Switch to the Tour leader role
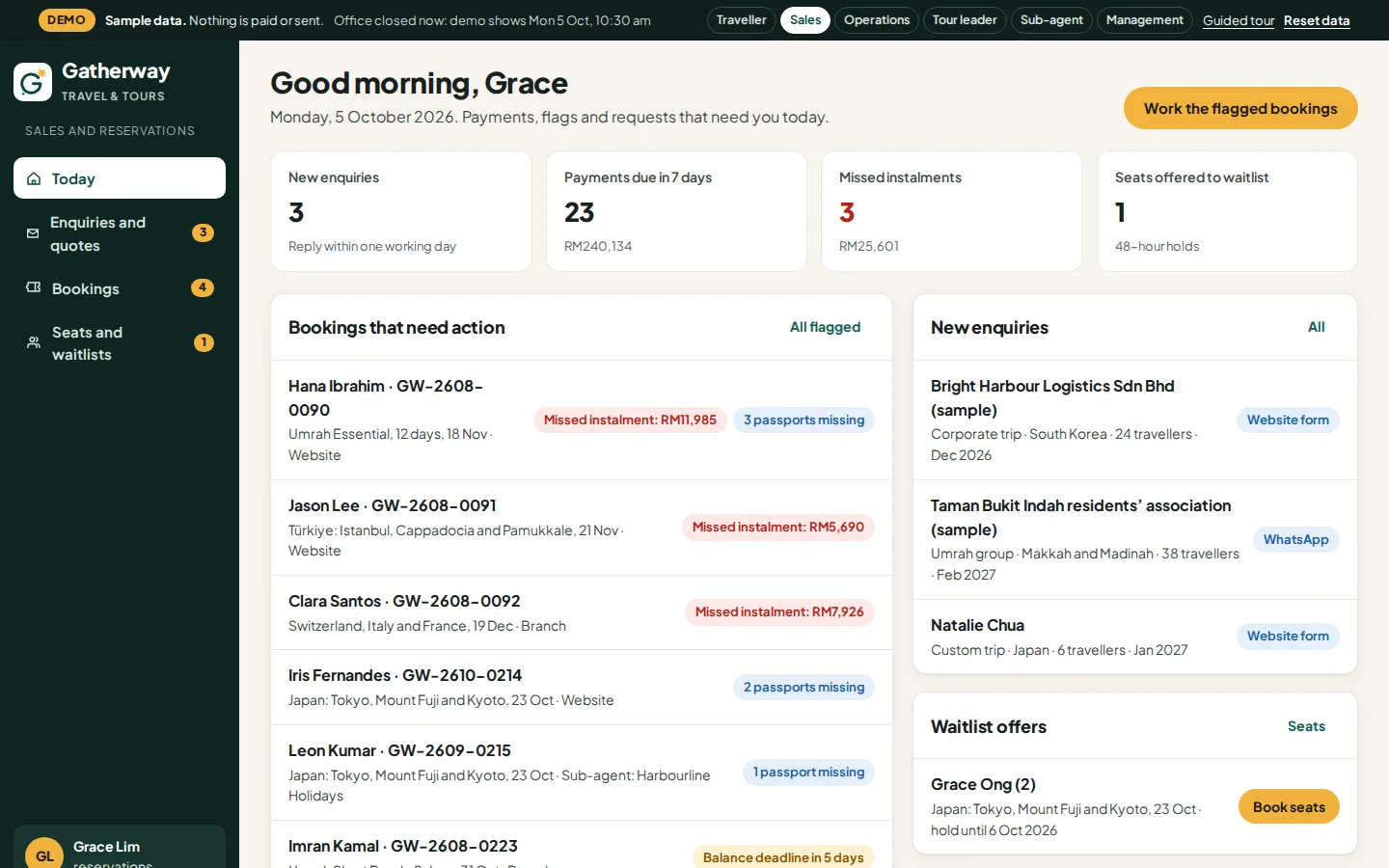Image resolution: width=1389 pixels, height=868 pixels. tap(965, 20)
